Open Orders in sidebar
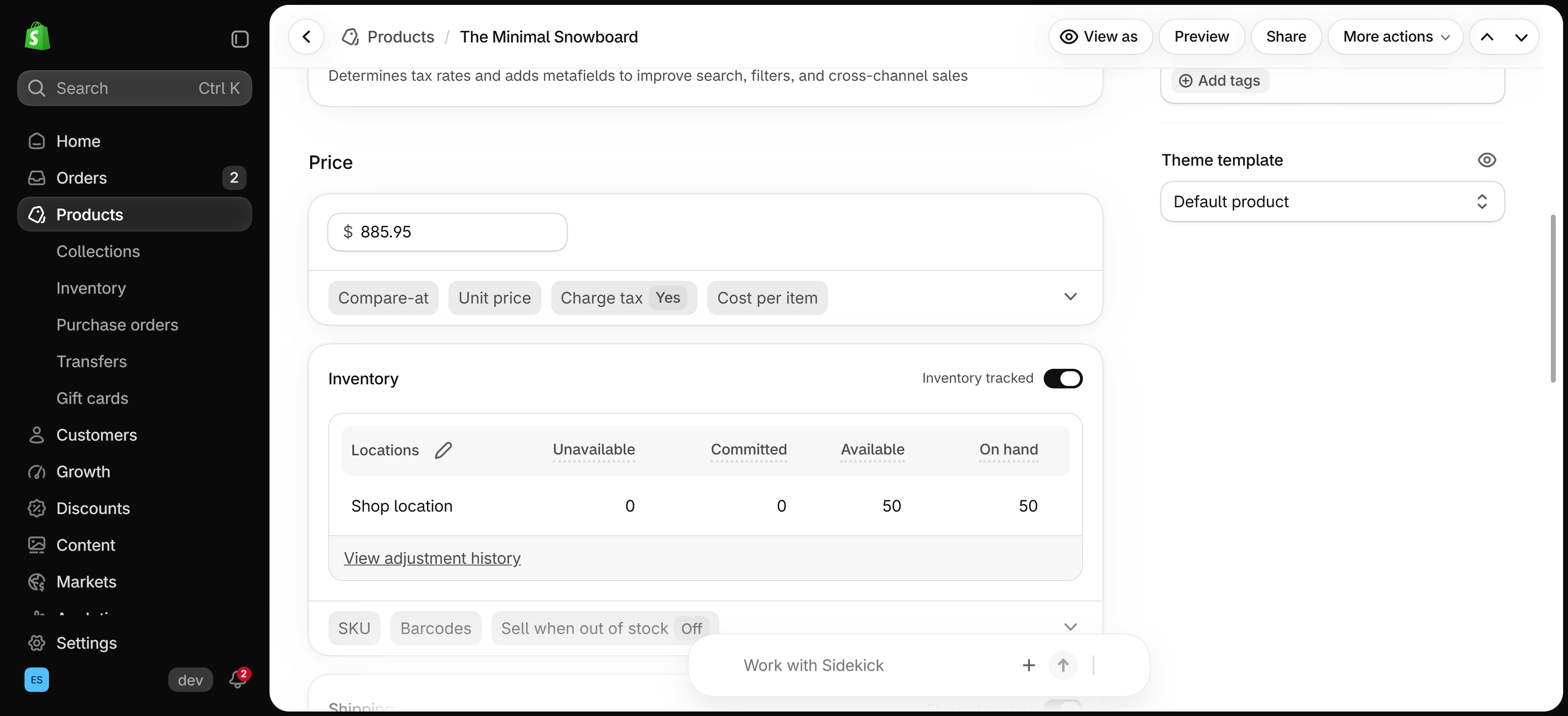Screen dimensions: 1568x716 [x=135, y=178]
